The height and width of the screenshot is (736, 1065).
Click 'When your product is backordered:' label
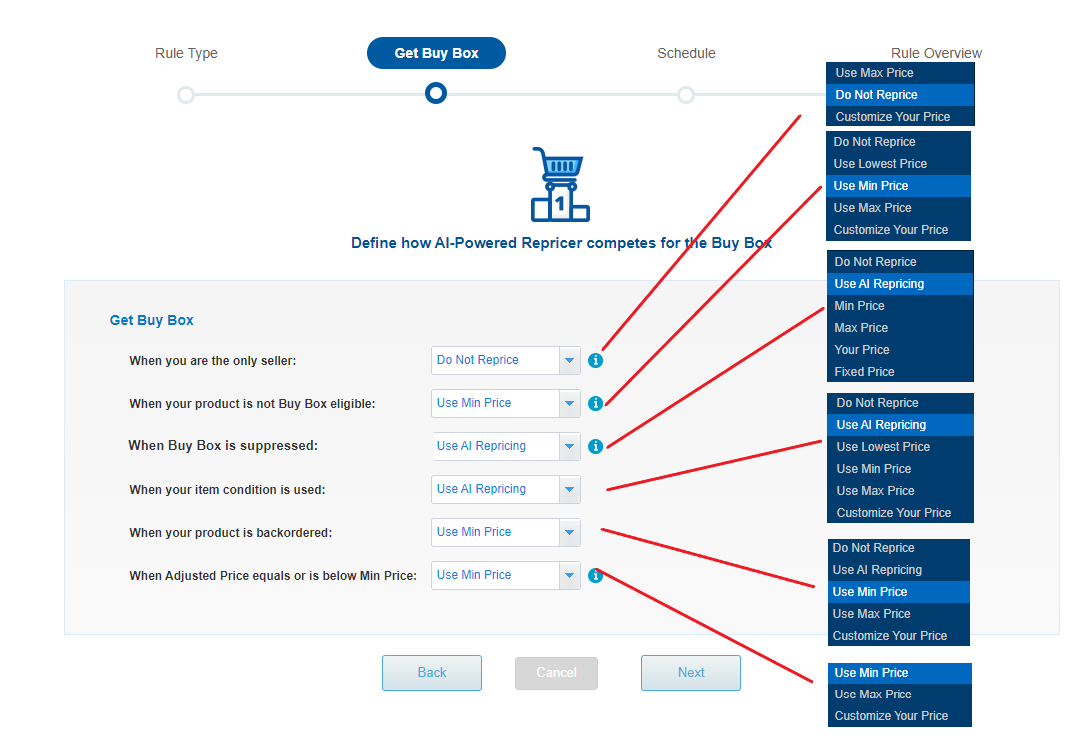231,532
